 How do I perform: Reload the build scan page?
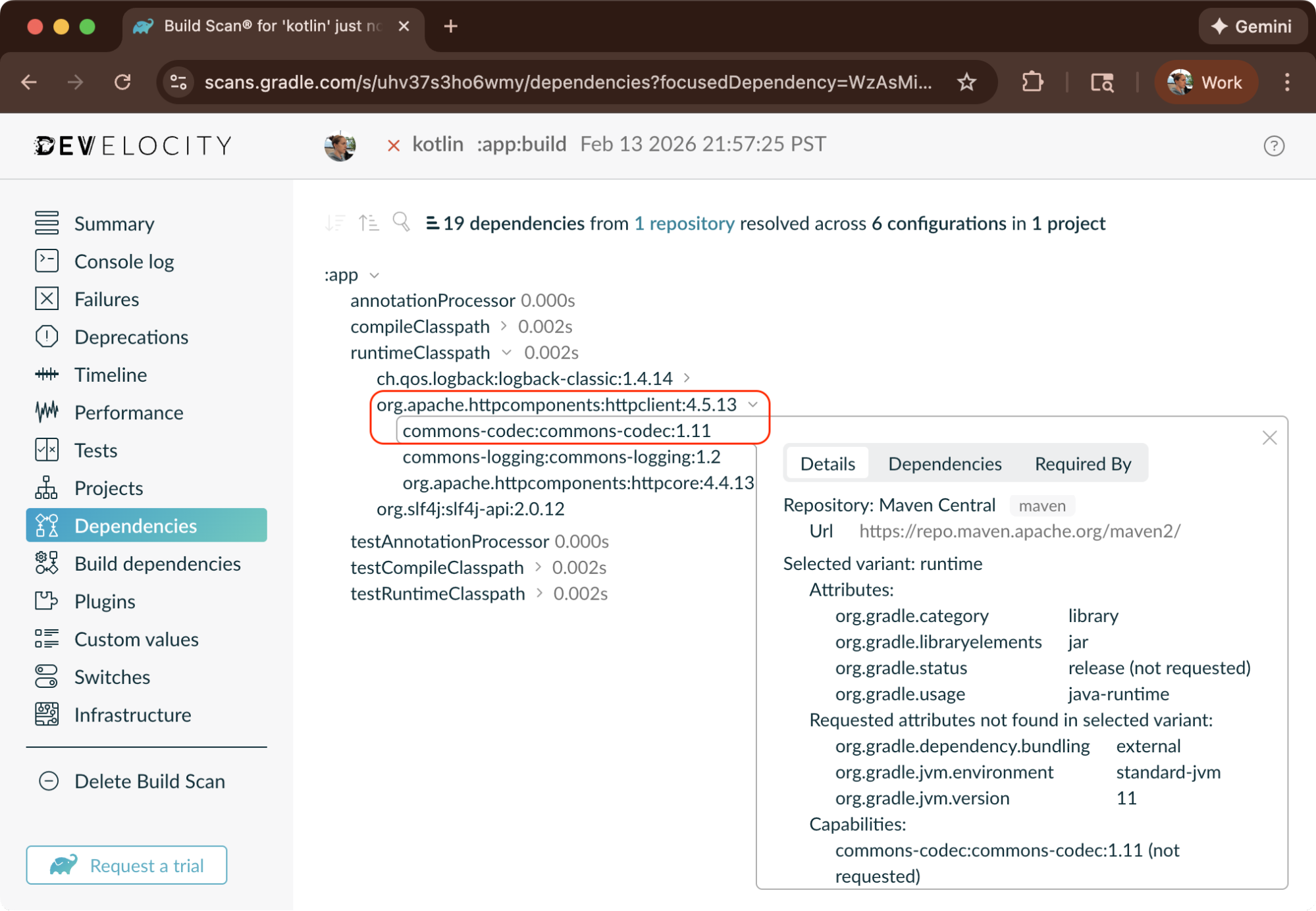point(122,82)
